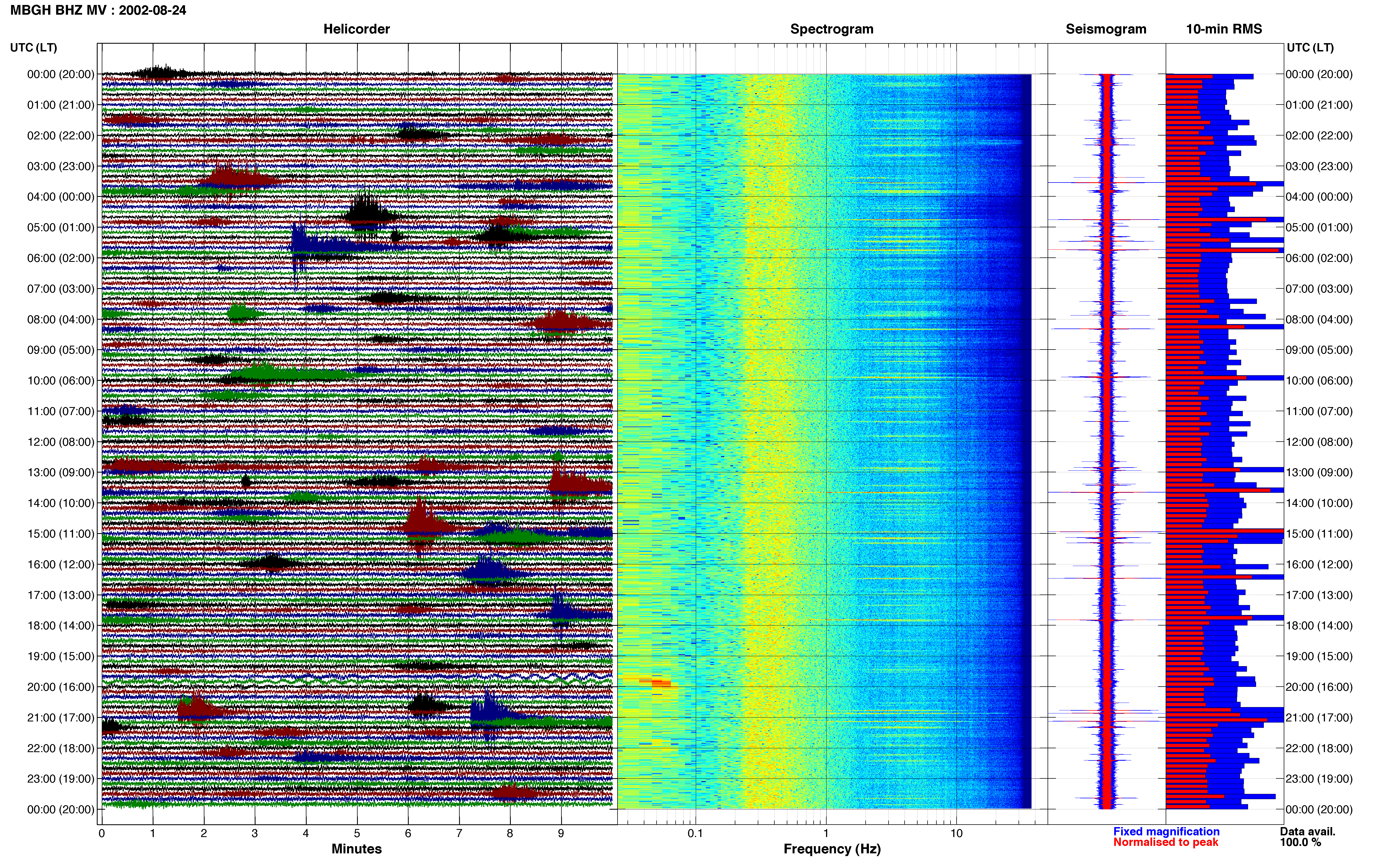Image resolution: width=1388 pixels, height=868 pixels.
Task: Click right time label '06:00 (02:00)'
Action: [x=1319, y=258]
